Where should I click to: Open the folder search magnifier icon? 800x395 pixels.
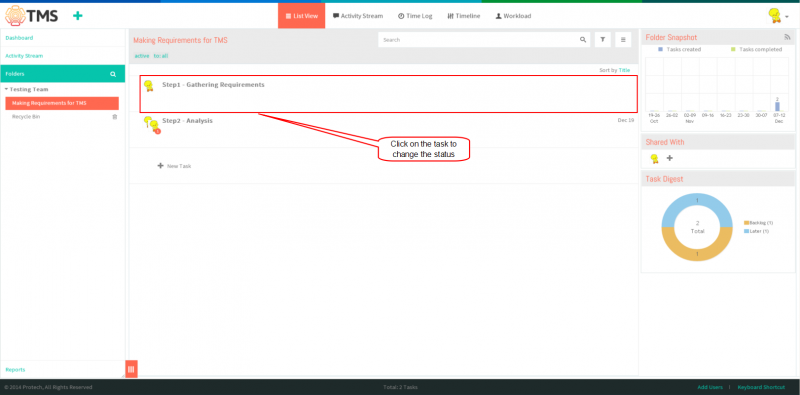113,74
